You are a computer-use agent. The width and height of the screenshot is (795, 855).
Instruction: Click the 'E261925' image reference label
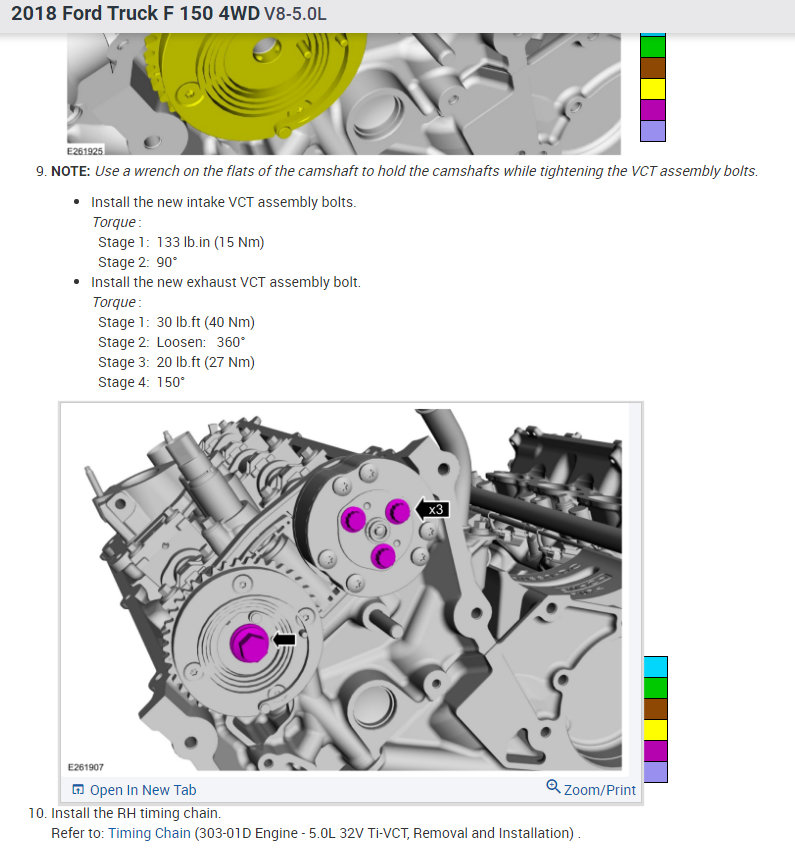(x=85, y=151)
